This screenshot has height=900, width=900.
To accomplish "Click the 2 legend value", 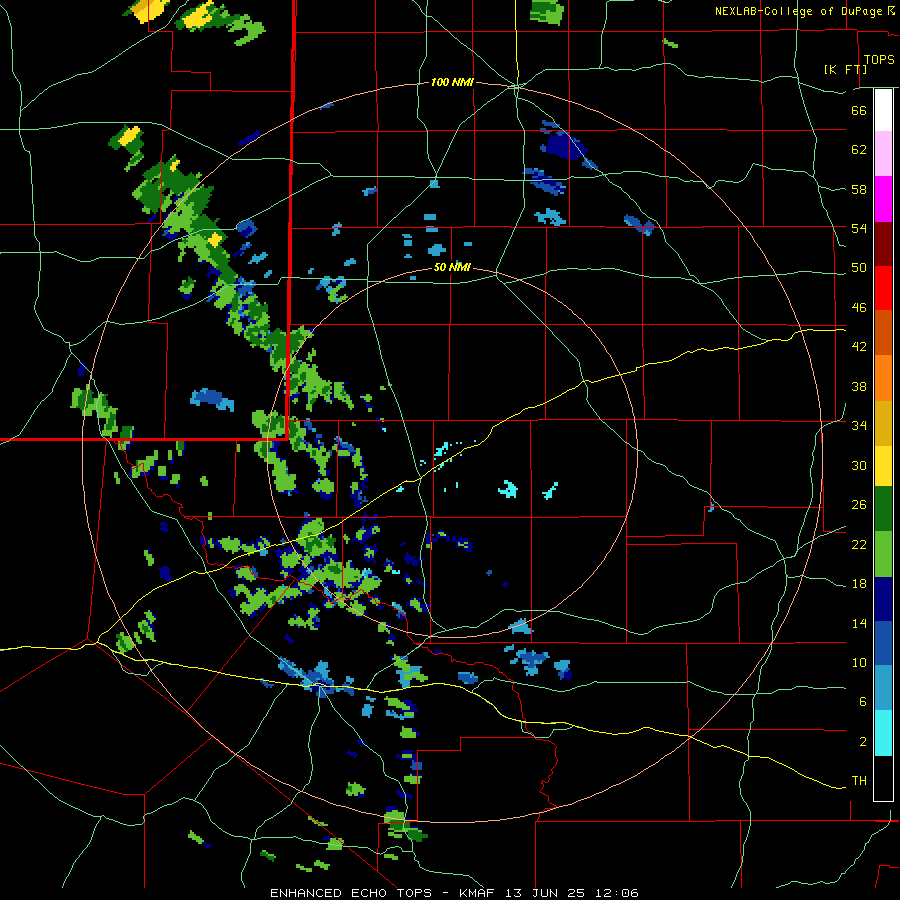I will click(x=863, y=742).
